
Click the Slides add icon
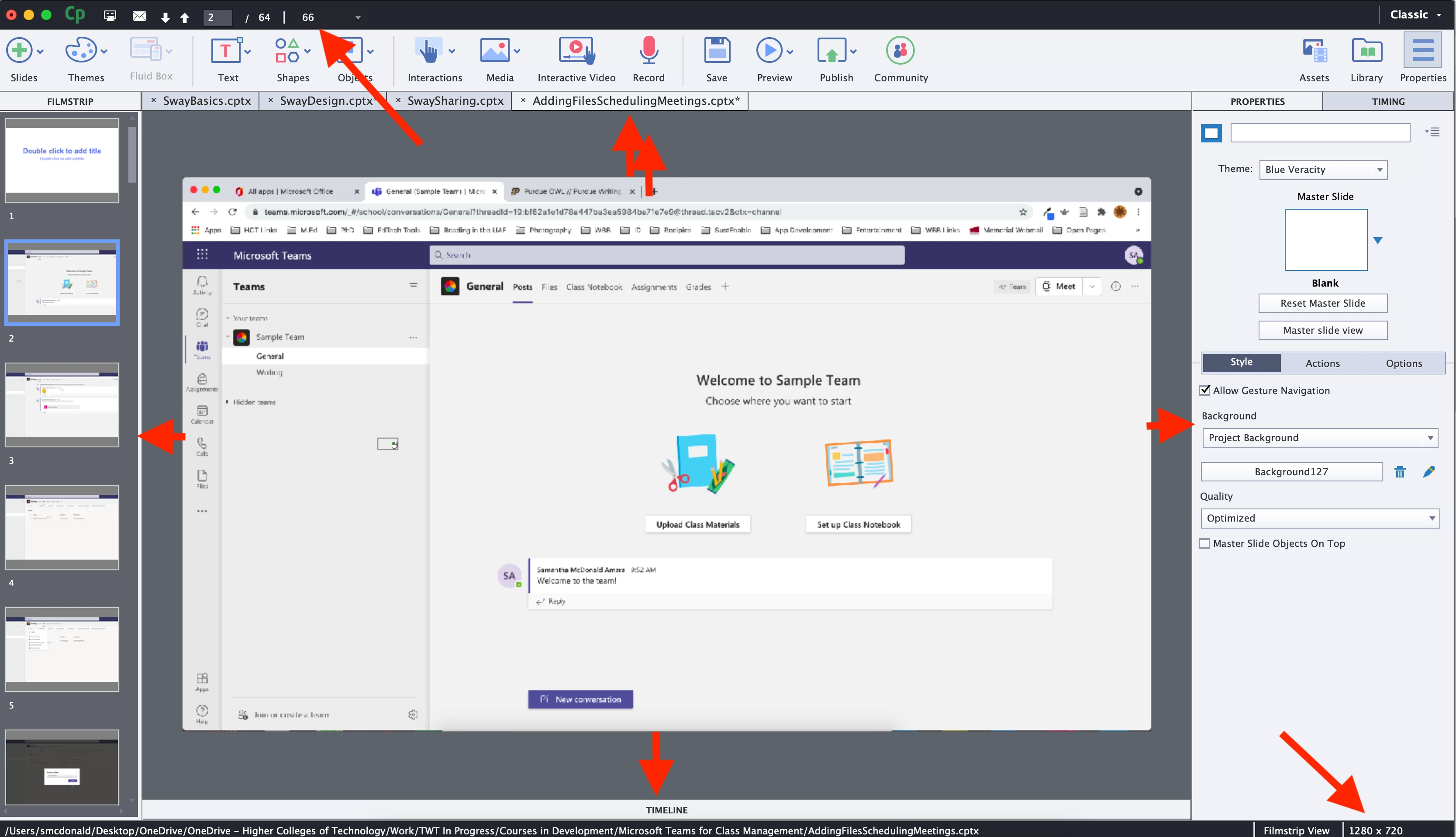(x=20, y=51)
